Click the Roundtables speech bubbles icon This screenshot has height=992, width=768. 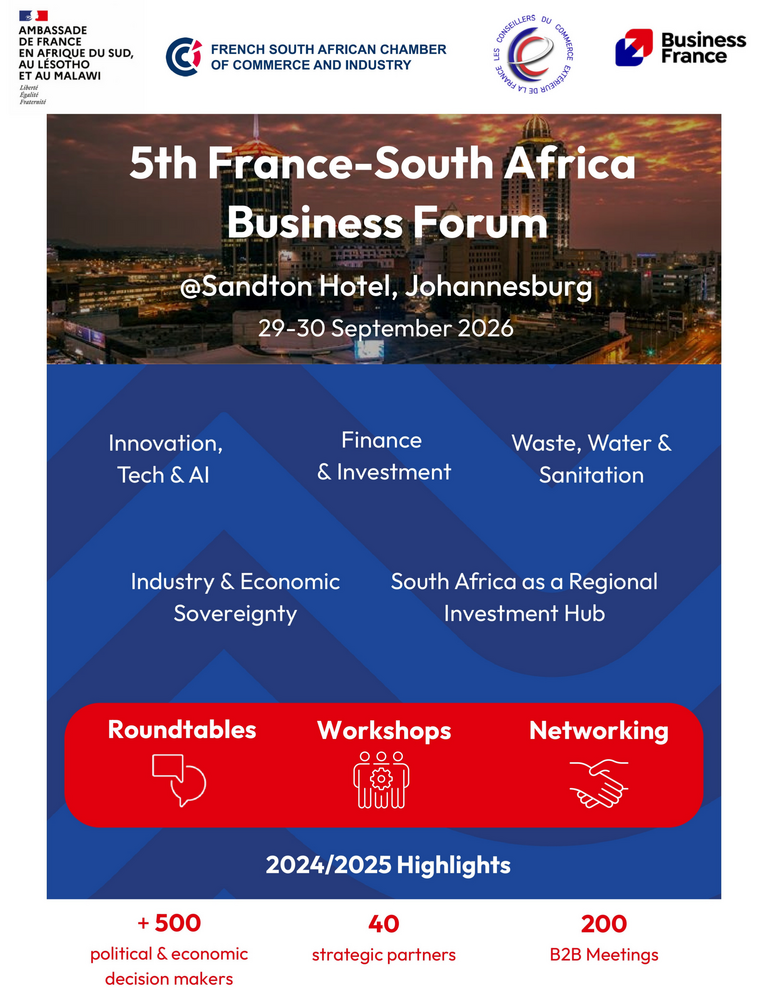179,779
